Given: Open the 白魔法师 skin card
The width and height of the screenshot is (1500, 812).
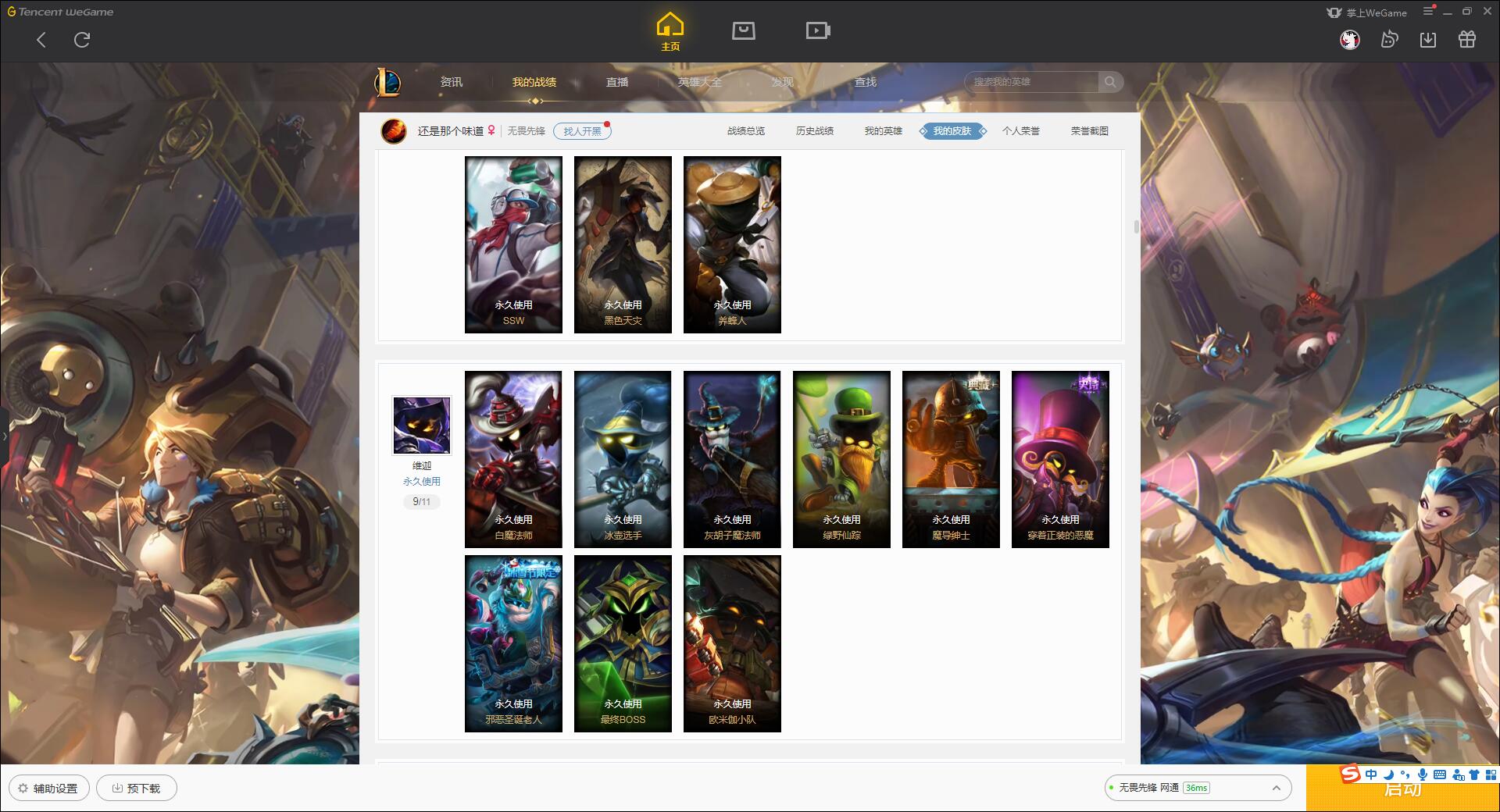Looking at the screenshot, I should [x=513, y=459].
